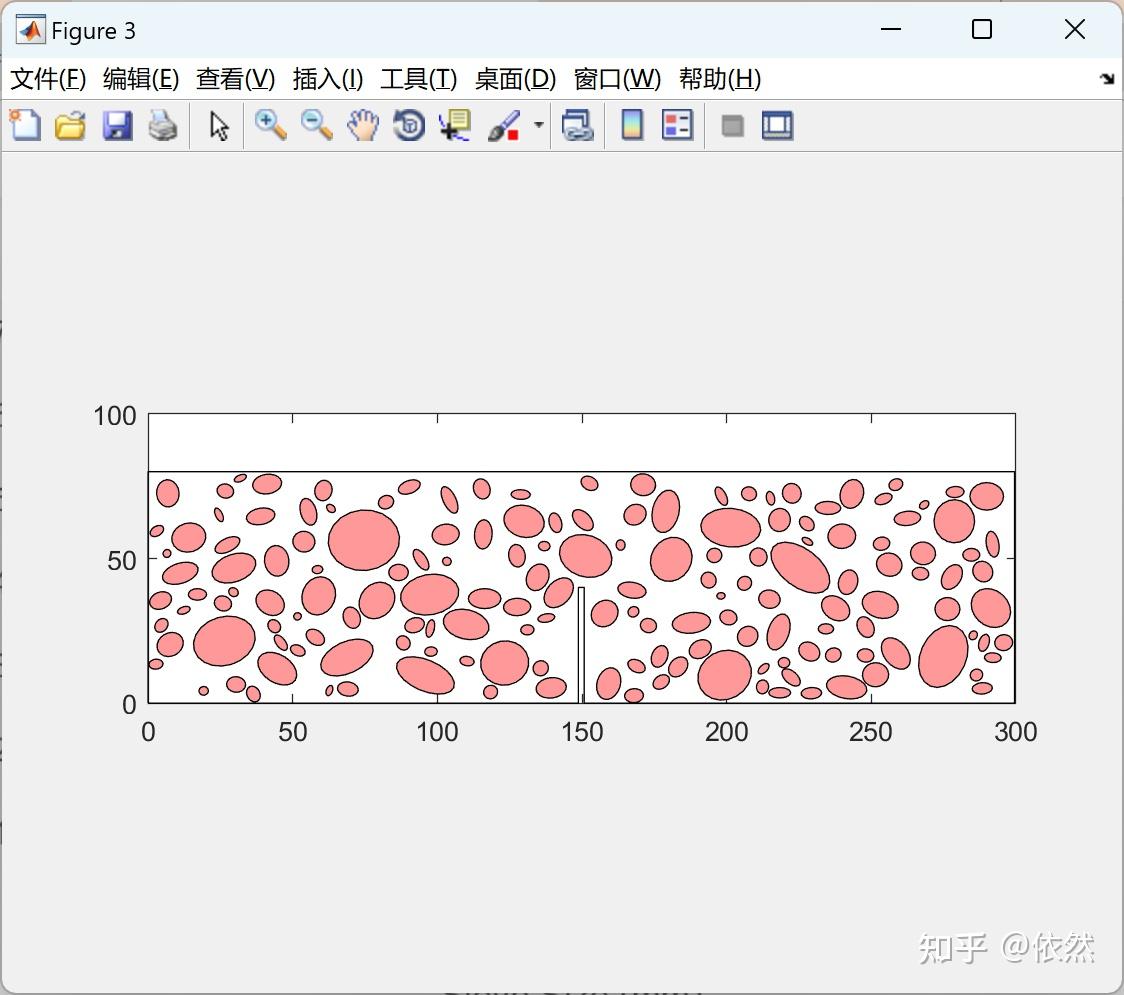Enable the Rotate 3D tool
The width and height of the screenshot is (1124, 995).
click(x=409, y=125)
